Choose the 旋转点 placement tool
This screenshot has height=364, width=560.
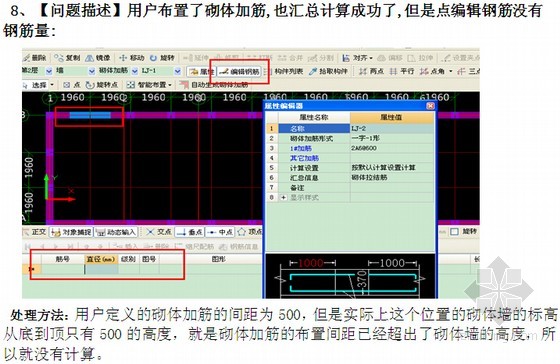(x=102, y=85)
